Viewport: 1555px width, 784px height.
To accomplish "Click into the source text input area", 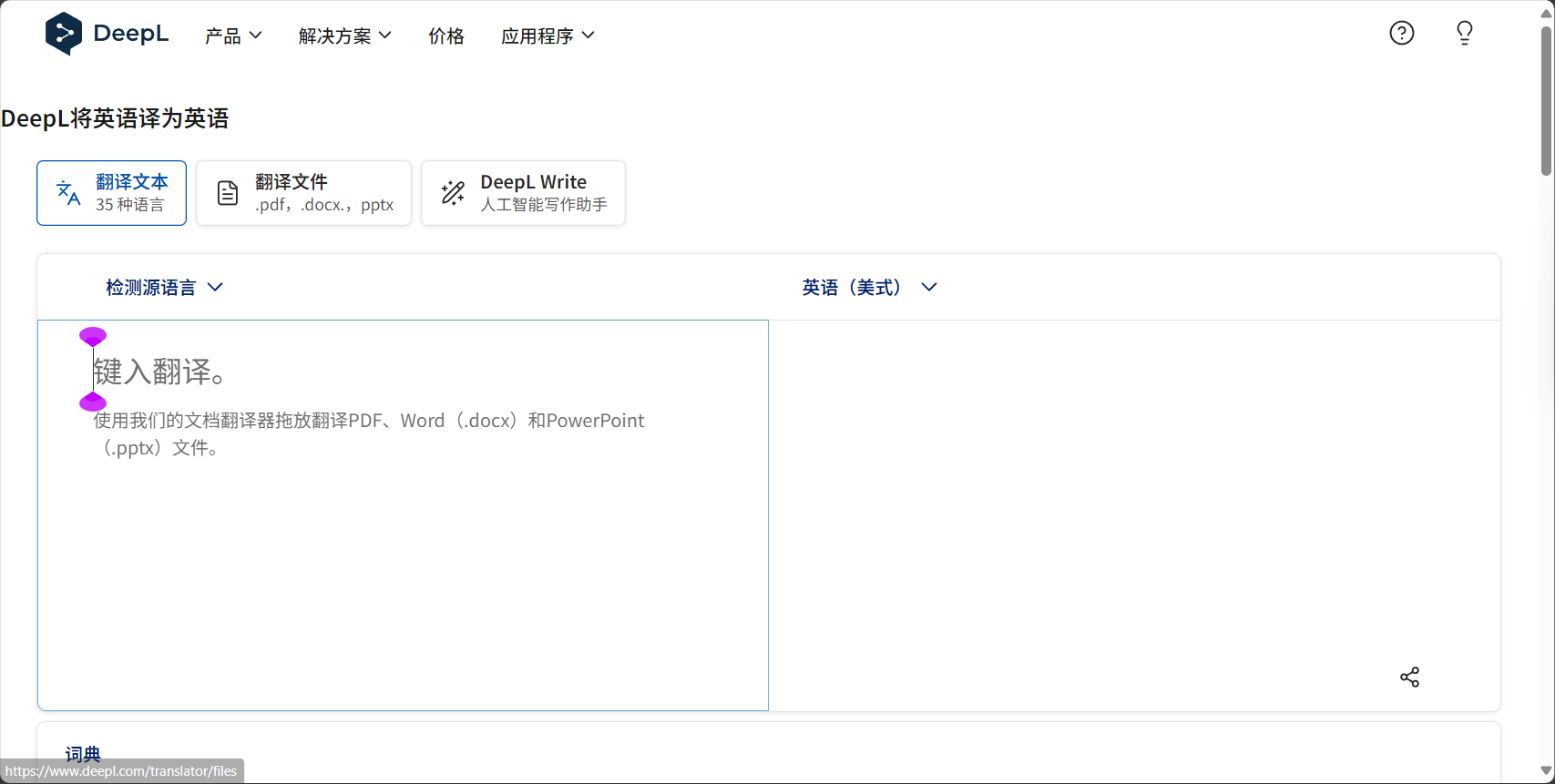I will point(403,515).
